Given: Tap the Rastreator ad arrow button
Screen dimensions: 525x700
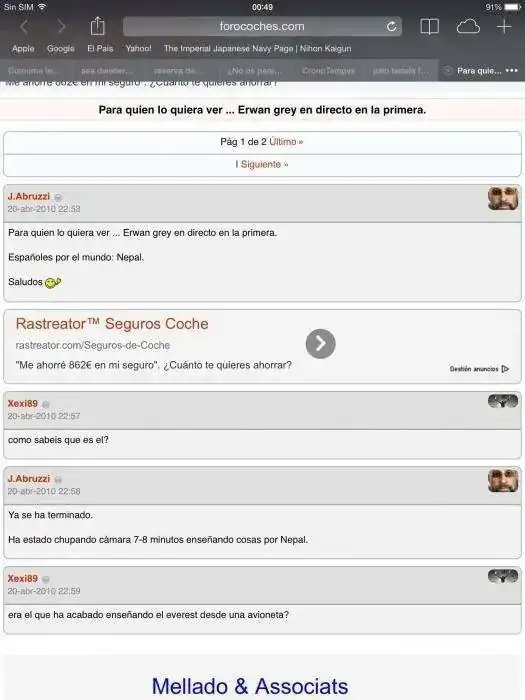Looking at the screenshot, I should tap(321, 343).
